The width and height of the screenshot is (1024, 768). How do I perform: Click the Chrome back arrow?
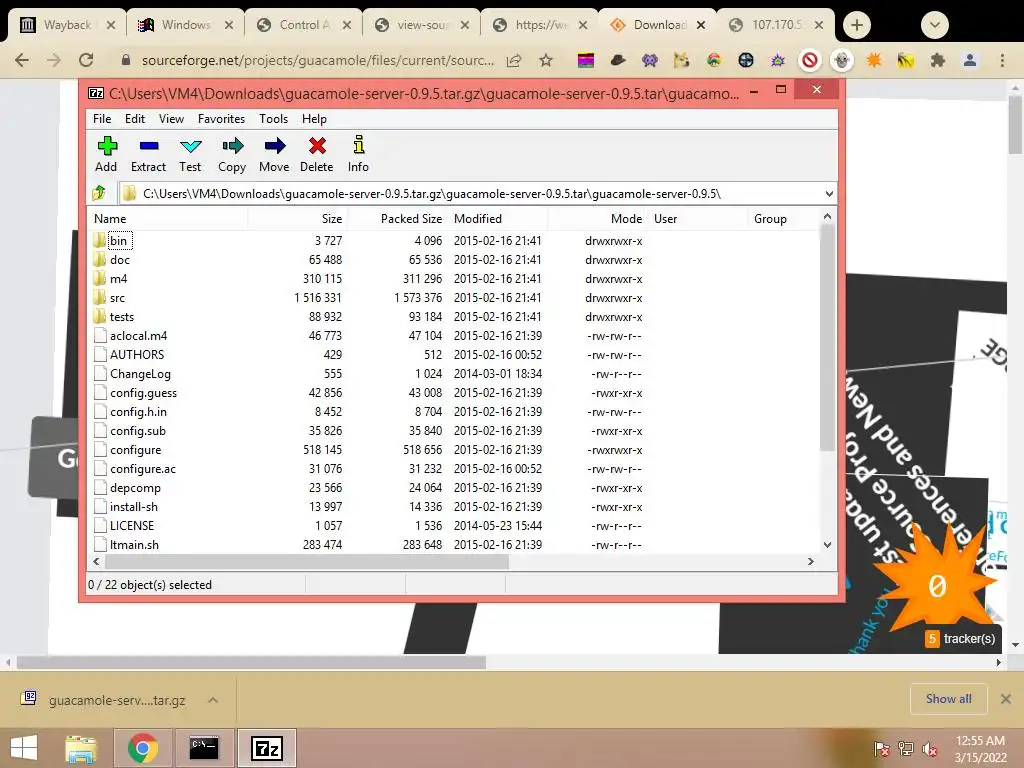pos(22,60)
